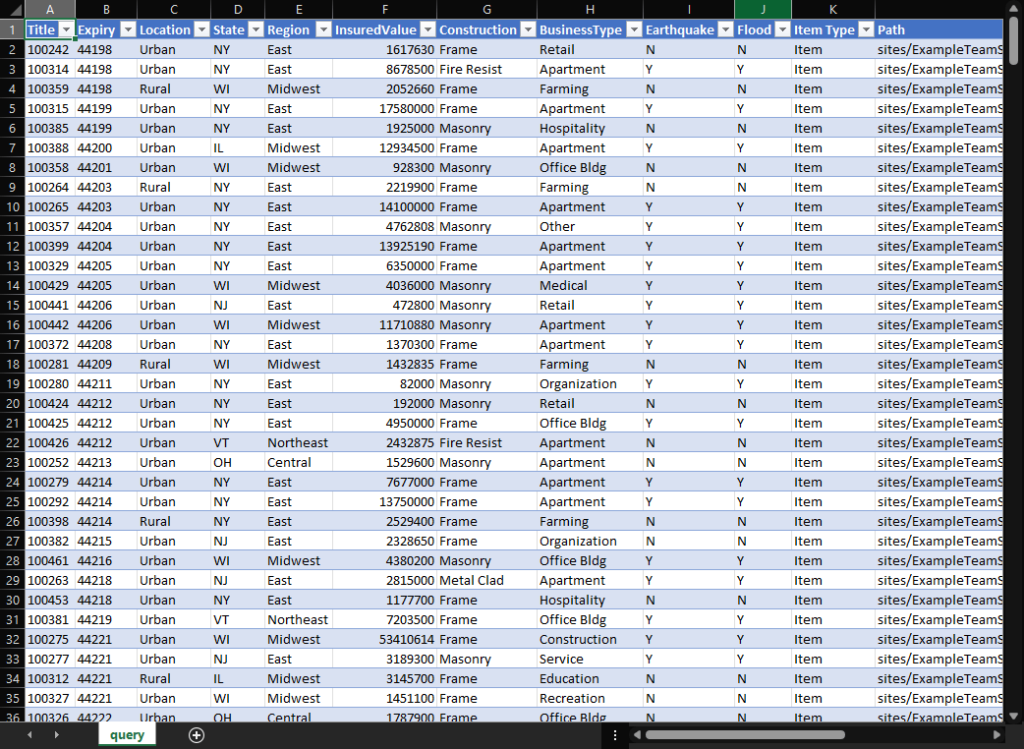This screenshot has width=1024, height=749.
Task: Click InsuredValue cell 53410614
Action: pos(385,639)
